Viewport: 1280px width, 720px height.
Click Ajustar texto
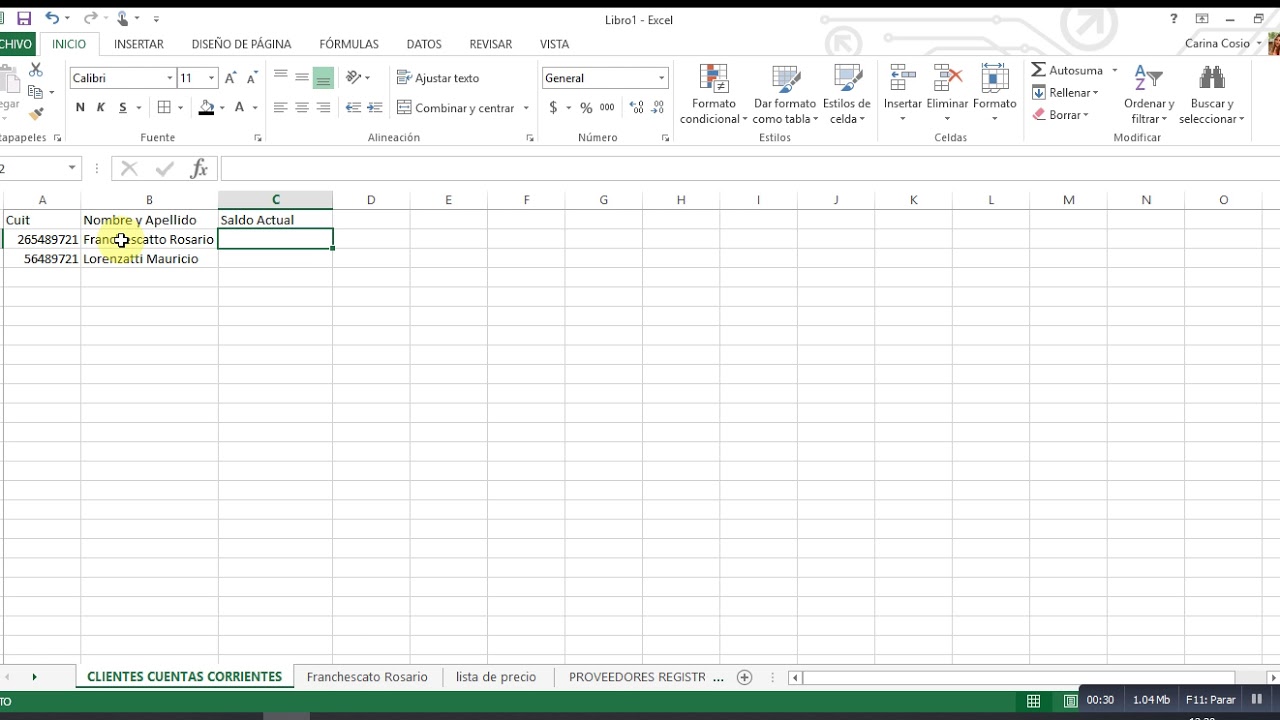[x=438, y=78]
